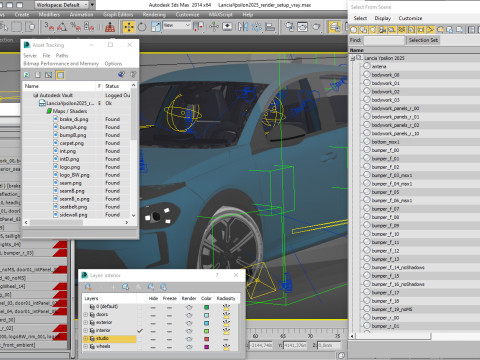
Task: Toggle Hide for the doors layer
Action: [153, 315]
